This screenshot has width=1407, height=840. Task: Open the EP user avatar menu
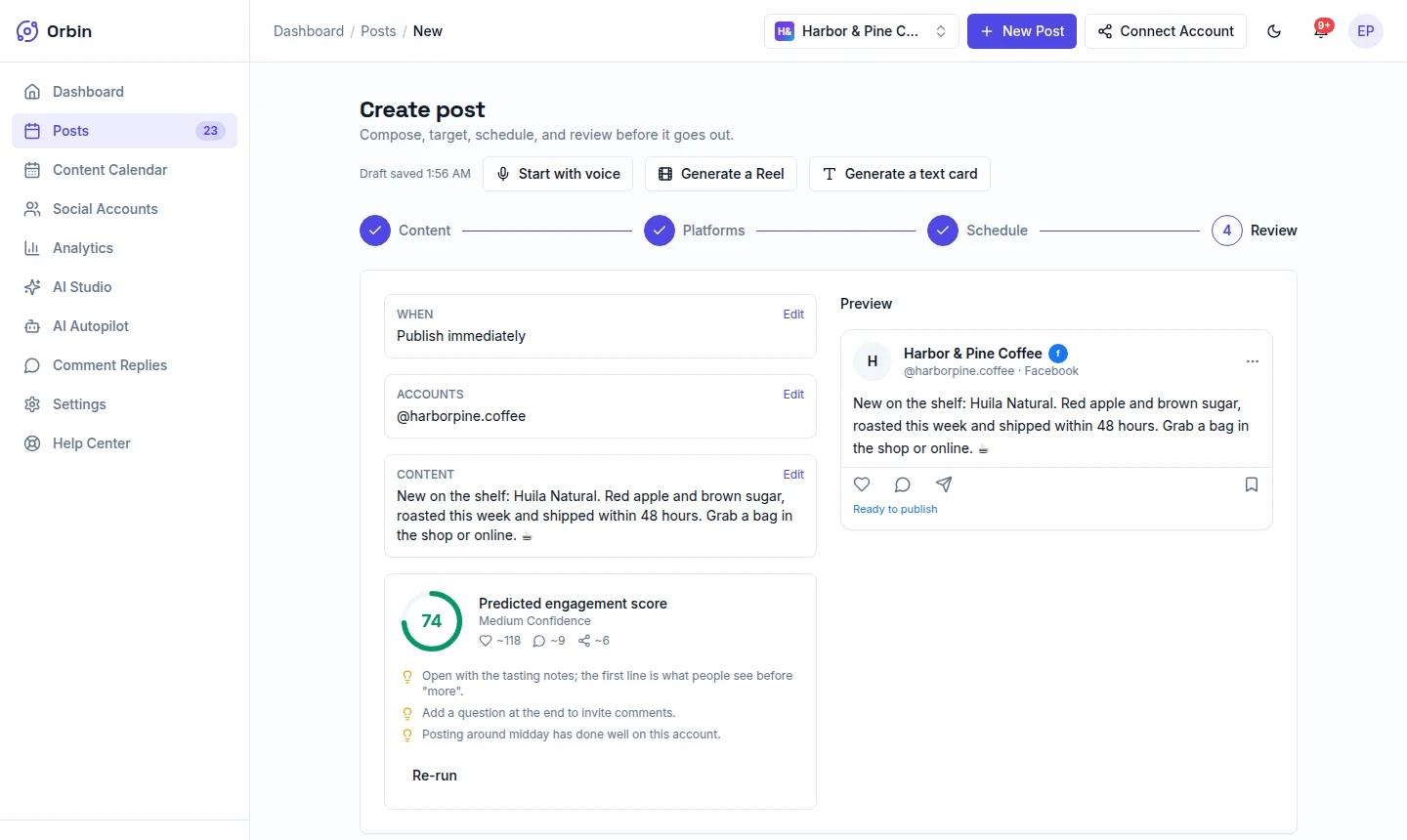(1366, 31)
